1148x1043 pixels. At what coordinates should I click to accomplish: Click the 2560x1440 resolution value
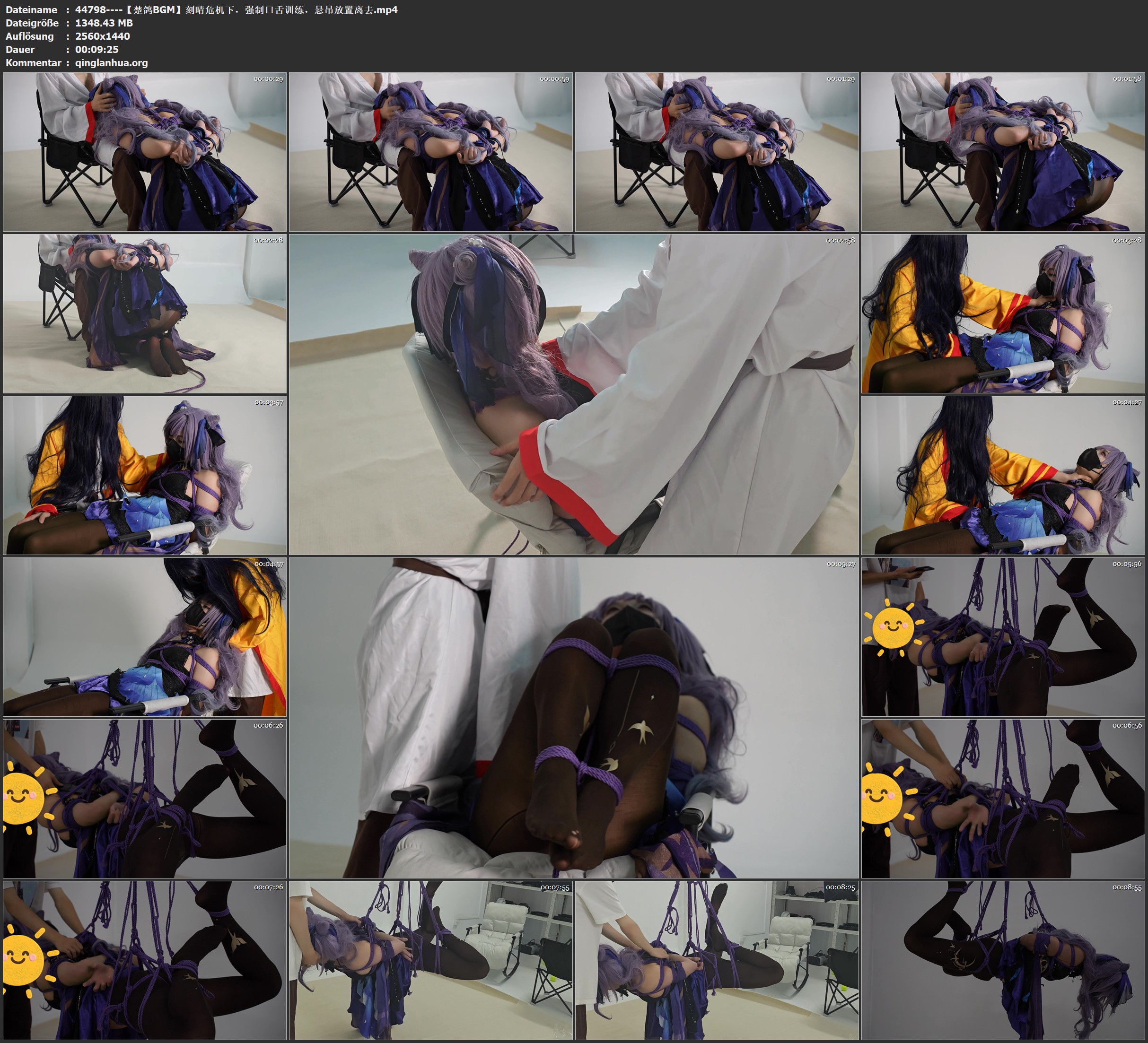click(103, 36)
